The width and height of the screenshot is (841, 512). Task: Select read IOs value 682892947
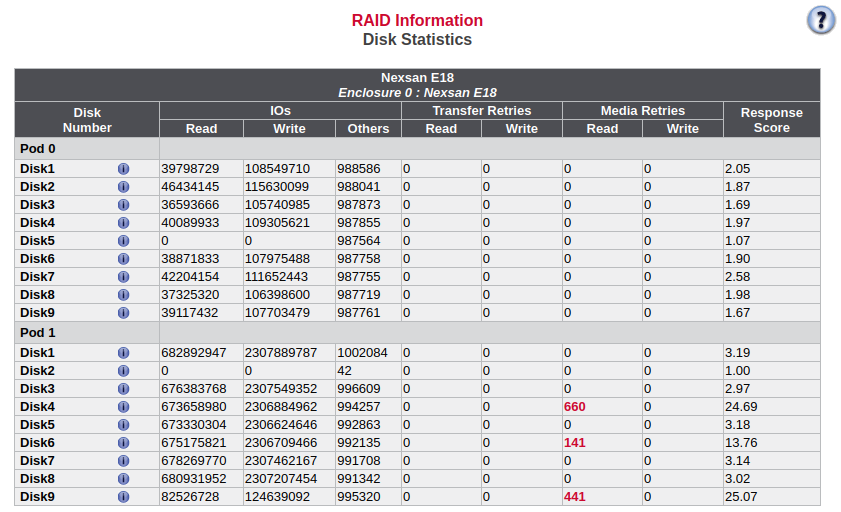[x=194, y=353]
